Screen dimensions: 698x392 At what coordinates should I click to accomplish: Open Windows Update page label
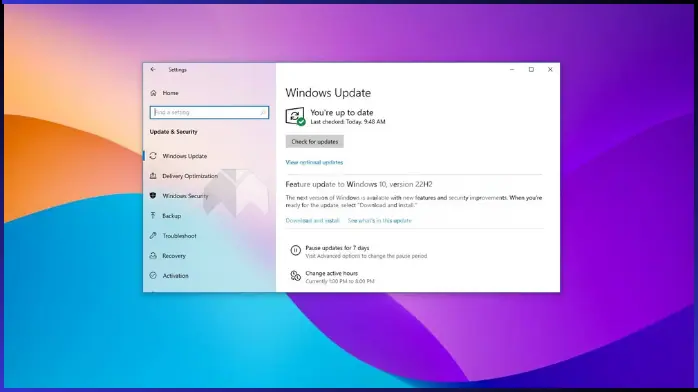coord(185,156)
